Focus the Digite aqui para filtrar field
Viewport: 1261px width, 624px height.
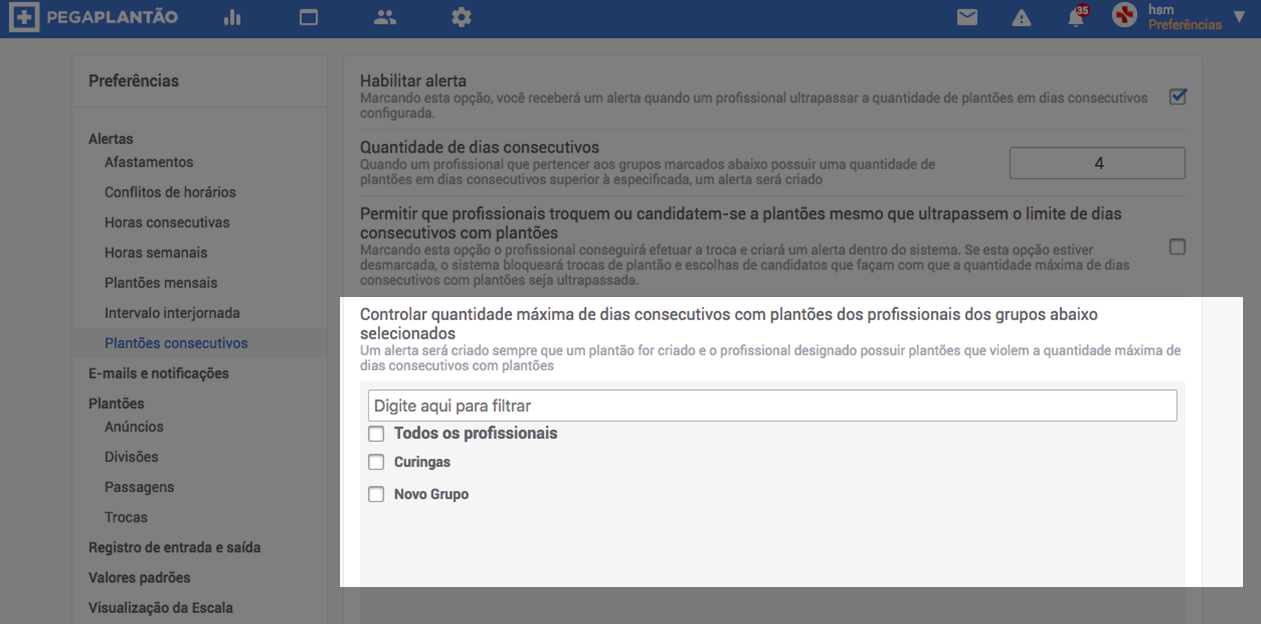coord(772,406)
